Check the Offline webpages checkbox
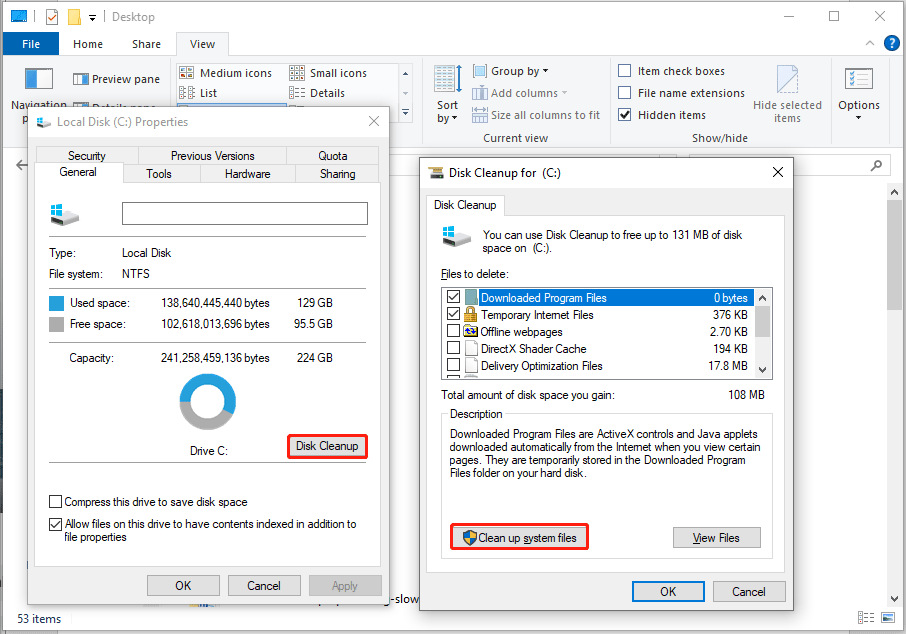Screen dimensions: 906x634 454,331
